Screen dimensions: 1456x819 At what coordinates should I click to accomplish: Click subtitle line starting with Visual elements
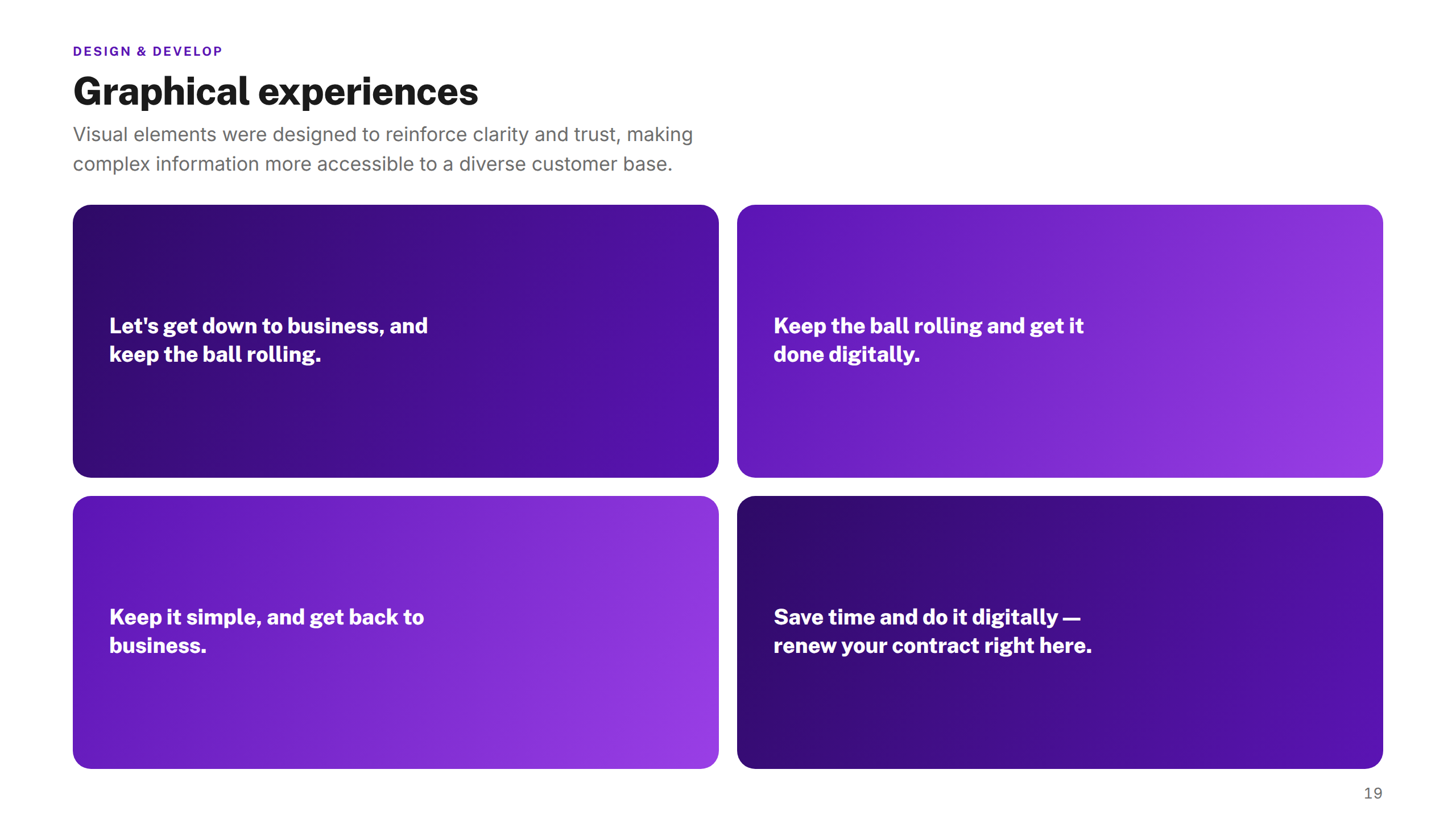(x=383, y=134)
